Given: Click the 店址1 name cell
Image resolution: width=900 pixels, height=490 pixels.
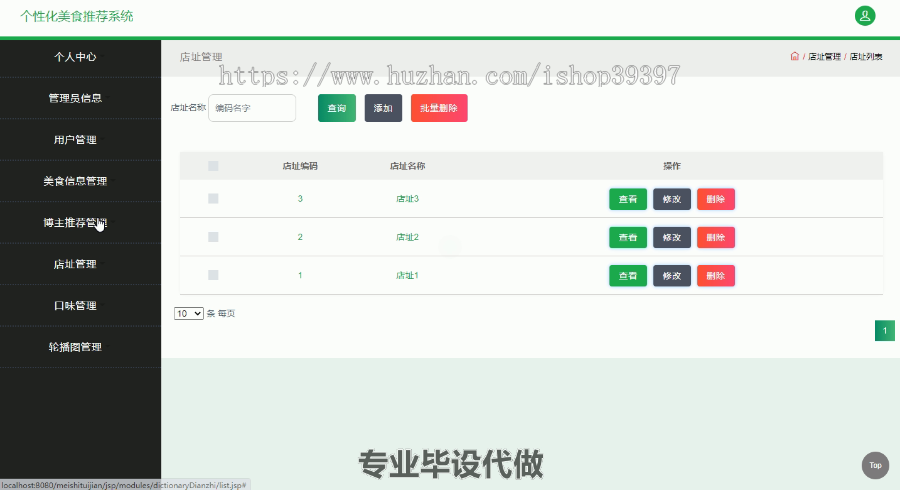Looking at the screenshot, I should coord(408,275).
